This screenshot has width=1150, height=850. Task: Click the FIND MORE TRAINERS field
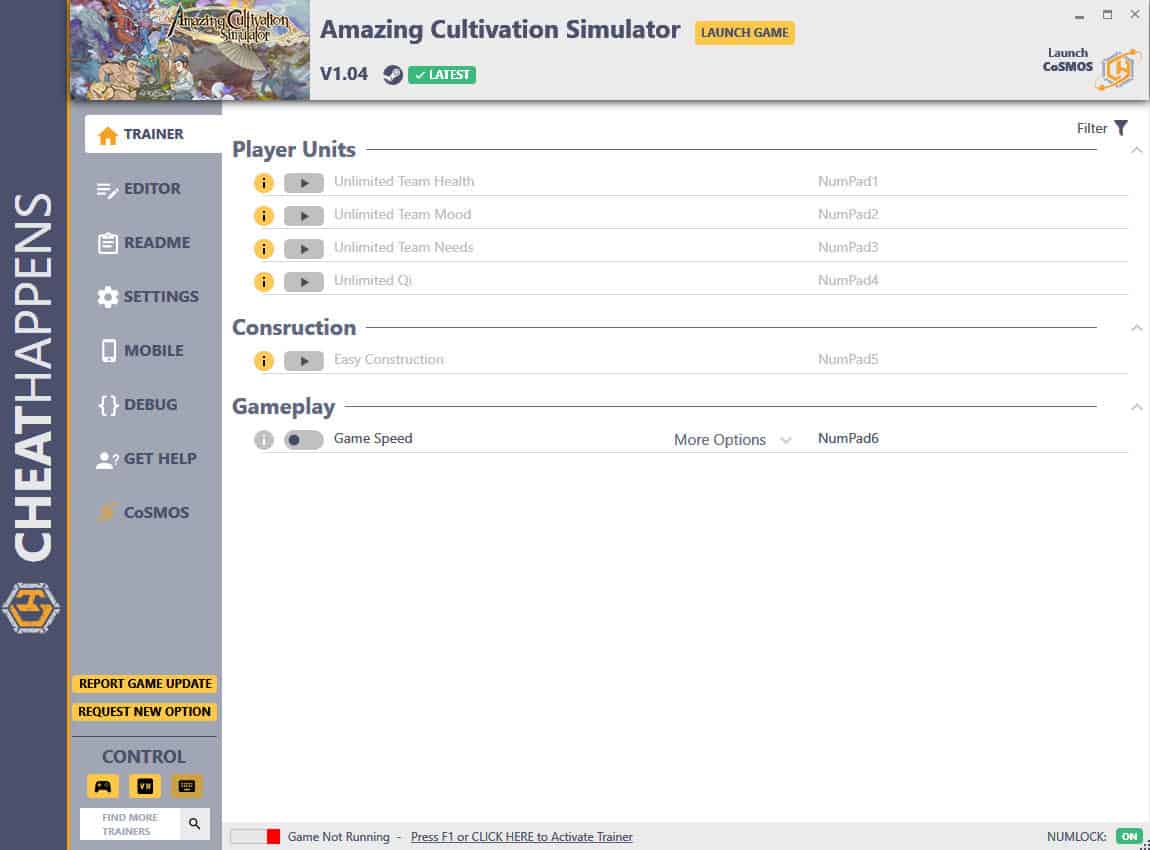[x=130, y=824]
